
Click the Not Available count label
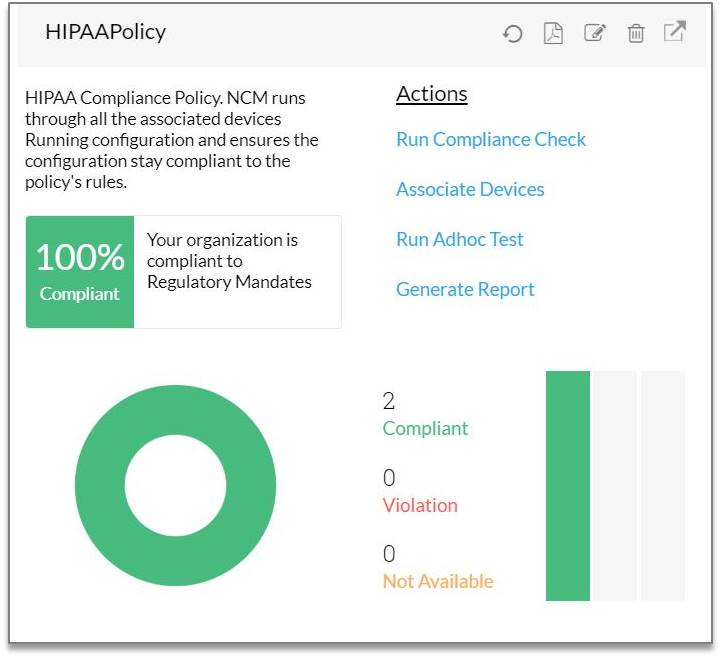pyautogui.click(x=438, y=582)
